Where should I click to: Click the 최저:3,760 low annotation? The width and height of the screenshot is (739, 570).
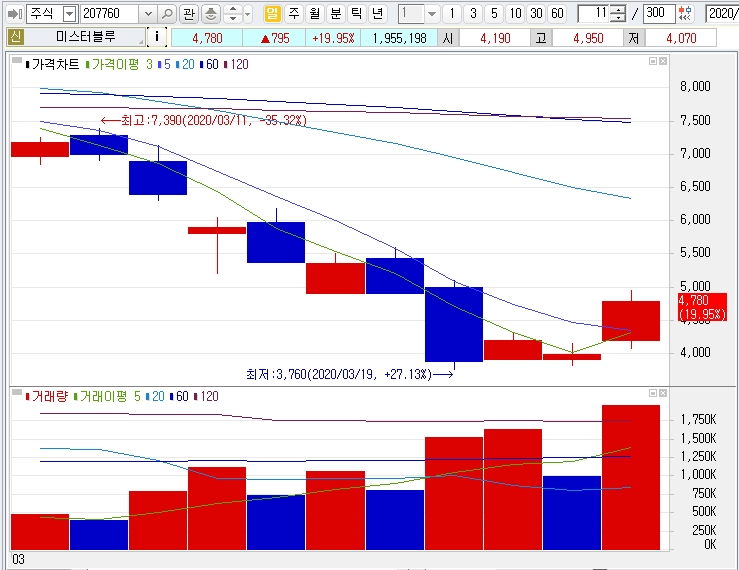[350, 374]
